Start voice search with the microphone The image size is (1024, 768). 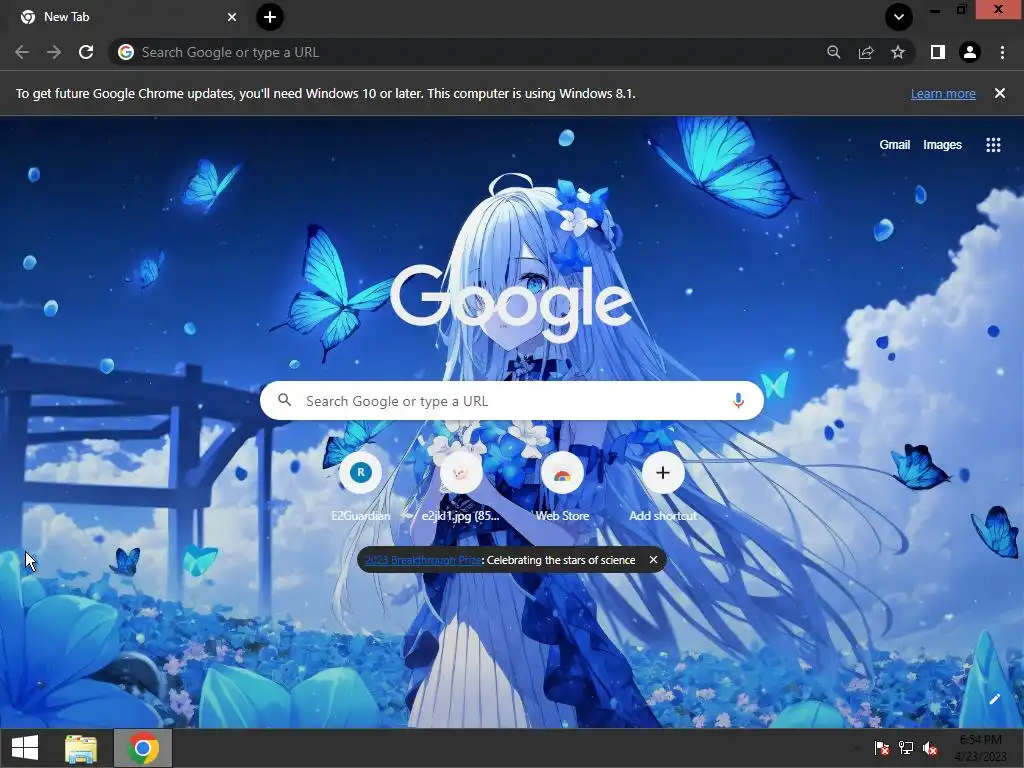pos(738,400)
